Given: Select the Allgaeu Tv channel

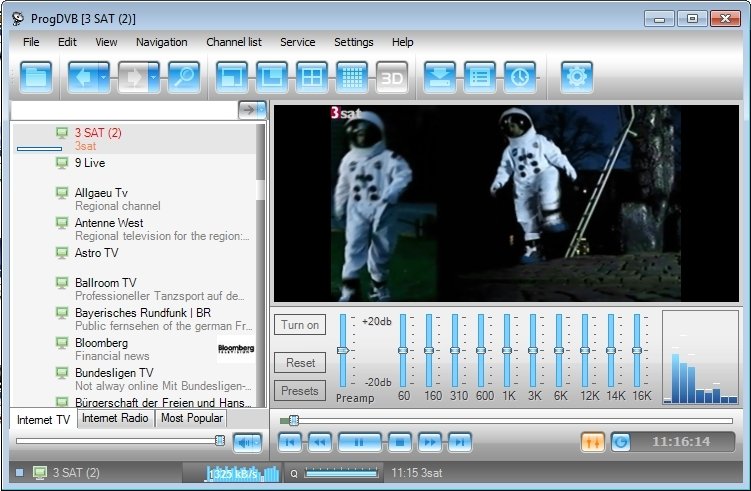Looking at the screenshot, I should coord(135,199).
